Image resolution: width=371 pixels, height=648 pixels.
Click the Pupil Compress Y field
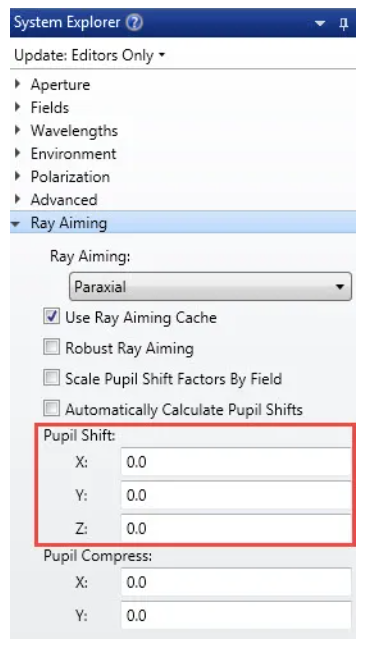tap(236, 615)
